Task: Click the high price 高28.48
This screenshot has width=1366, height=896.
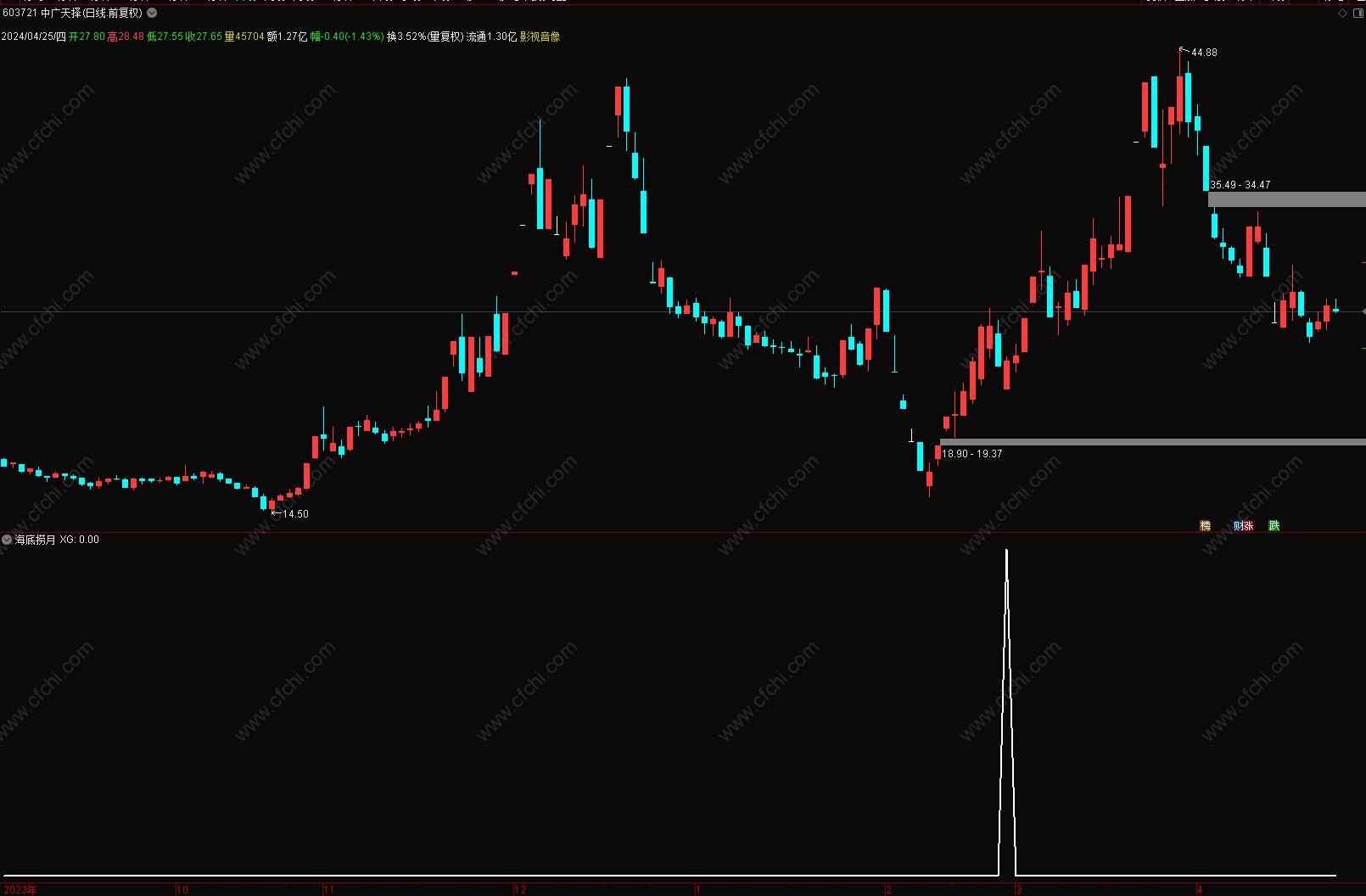Action: tap(126, 36)
